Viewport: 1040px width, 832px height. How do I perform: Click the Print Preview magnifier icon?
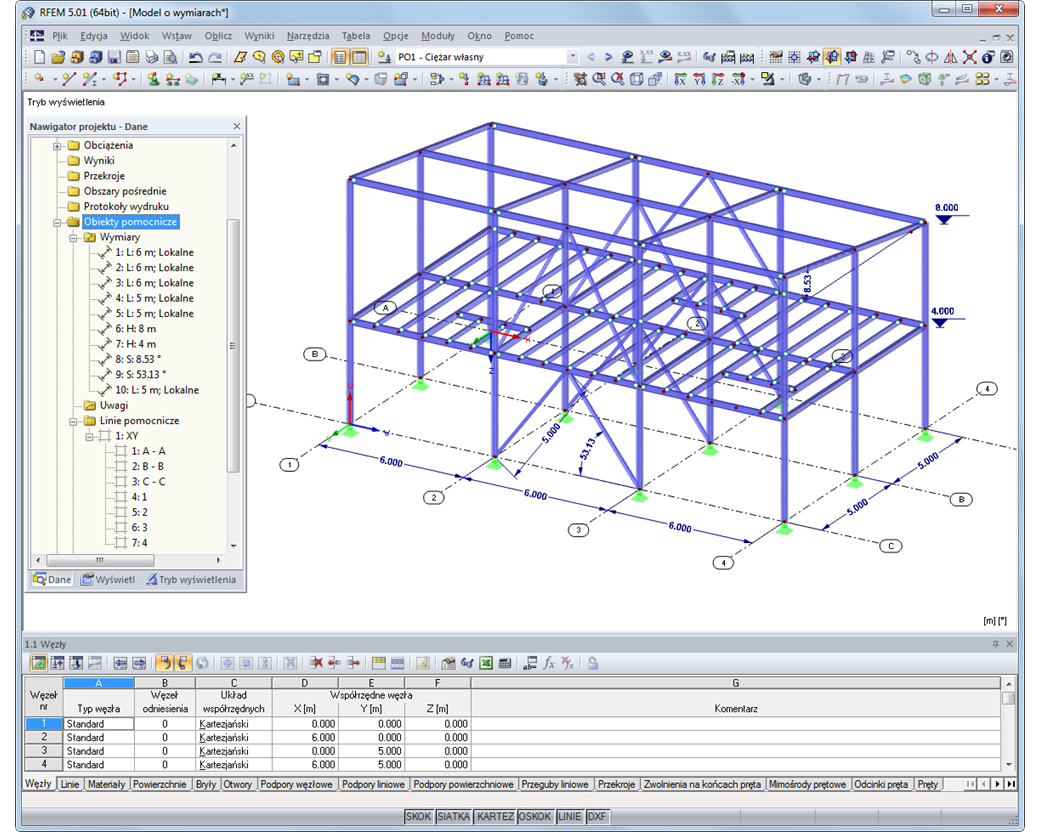click(x=170, y=57)
